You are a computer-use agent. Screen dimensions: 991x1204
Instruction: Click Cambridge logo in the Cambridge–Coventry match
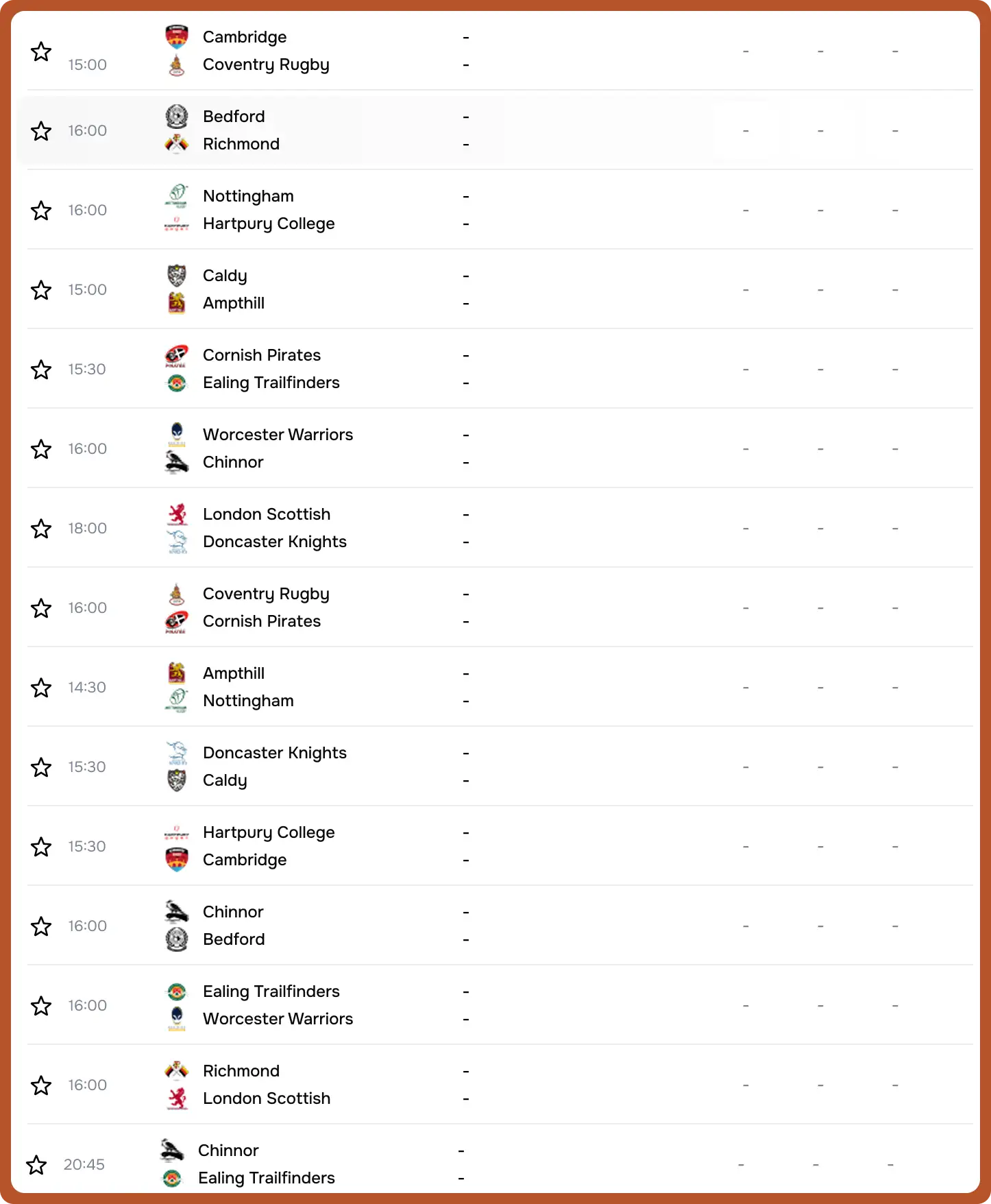pos(177,37)
